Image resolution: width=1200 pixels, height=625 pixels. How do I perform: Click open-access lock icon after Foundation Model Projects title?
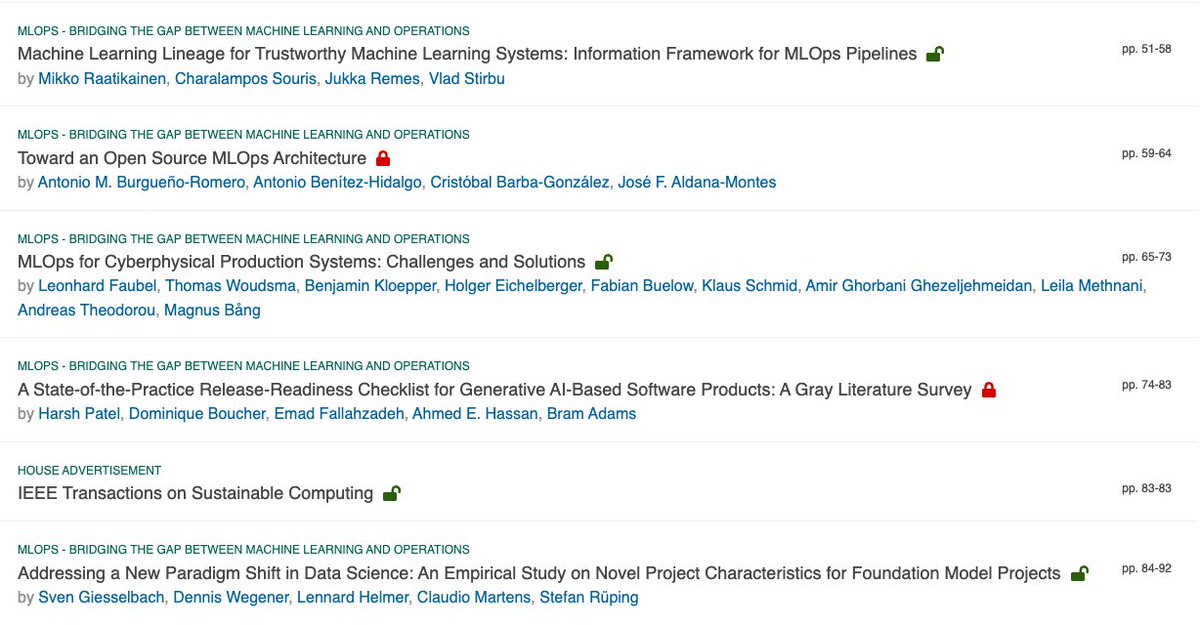(1079, 574)
